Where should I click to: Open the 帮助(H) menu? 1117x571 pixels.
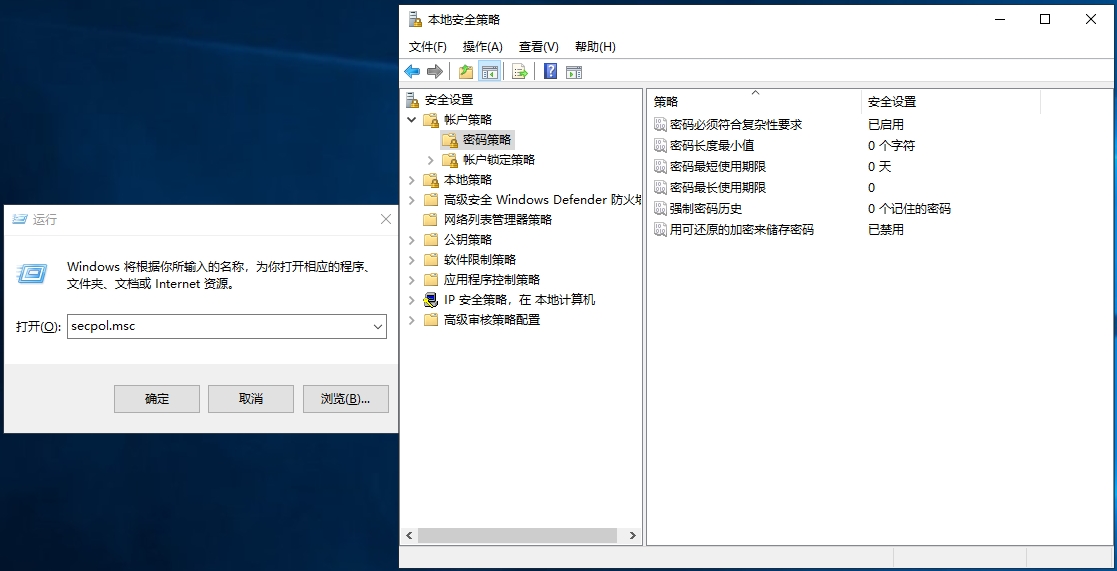pos(595,46)
